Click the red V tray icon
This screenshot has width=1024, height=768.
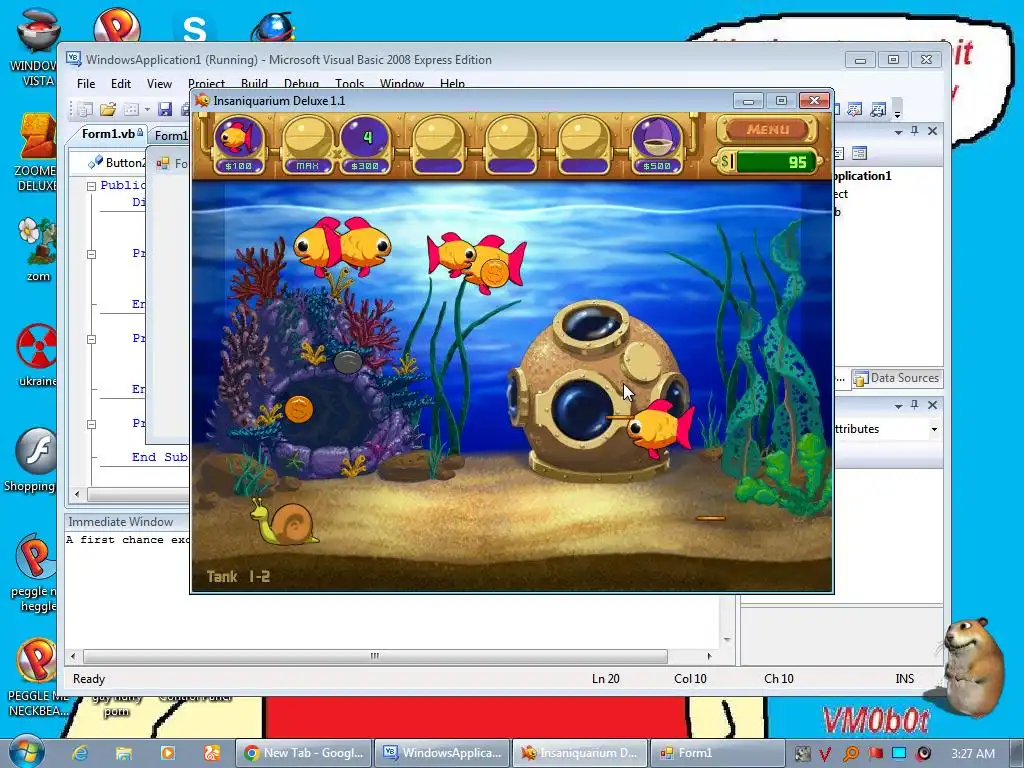(825, 754)
